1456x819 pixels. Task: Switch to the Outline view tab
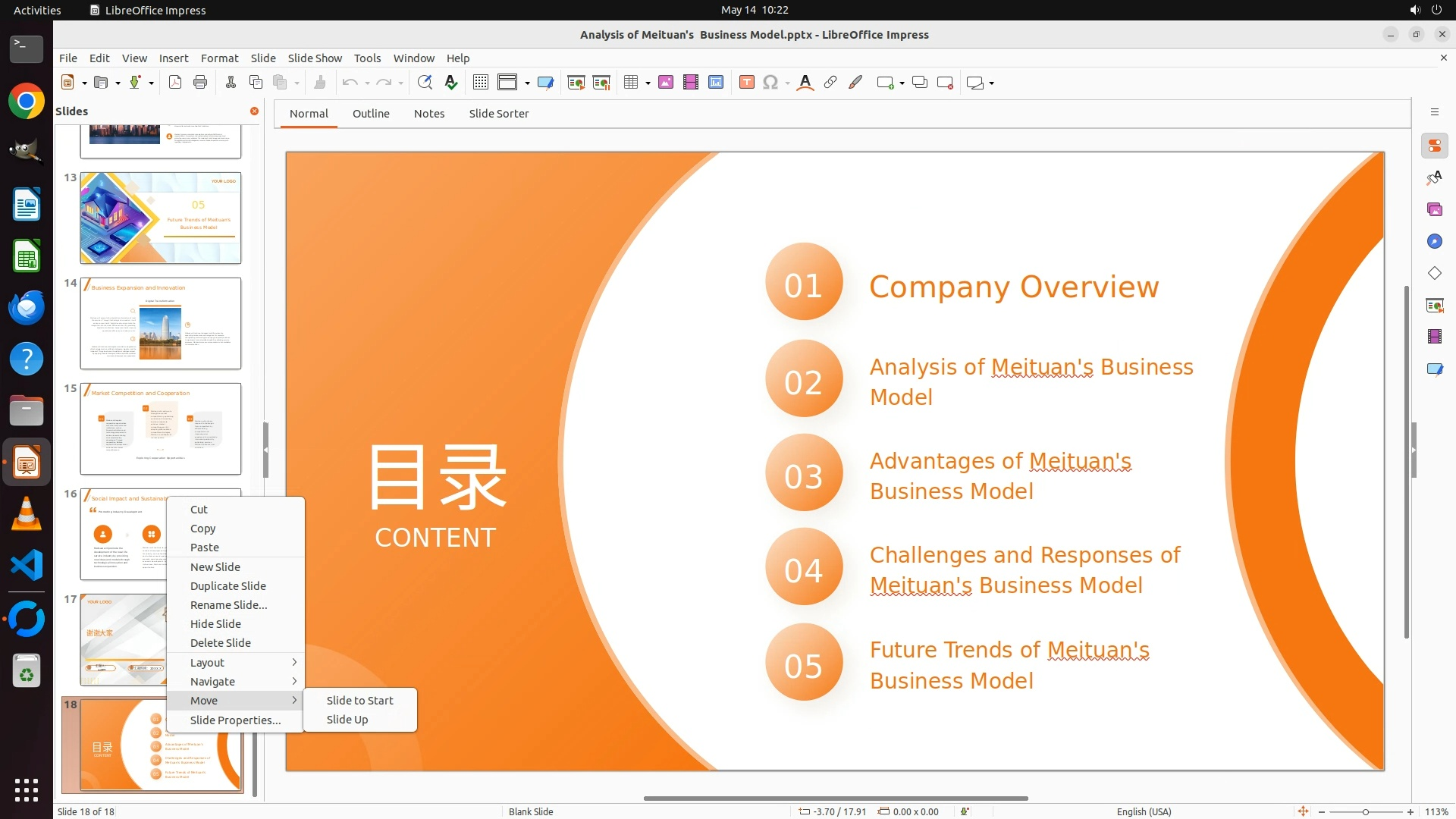click(371, 113)
